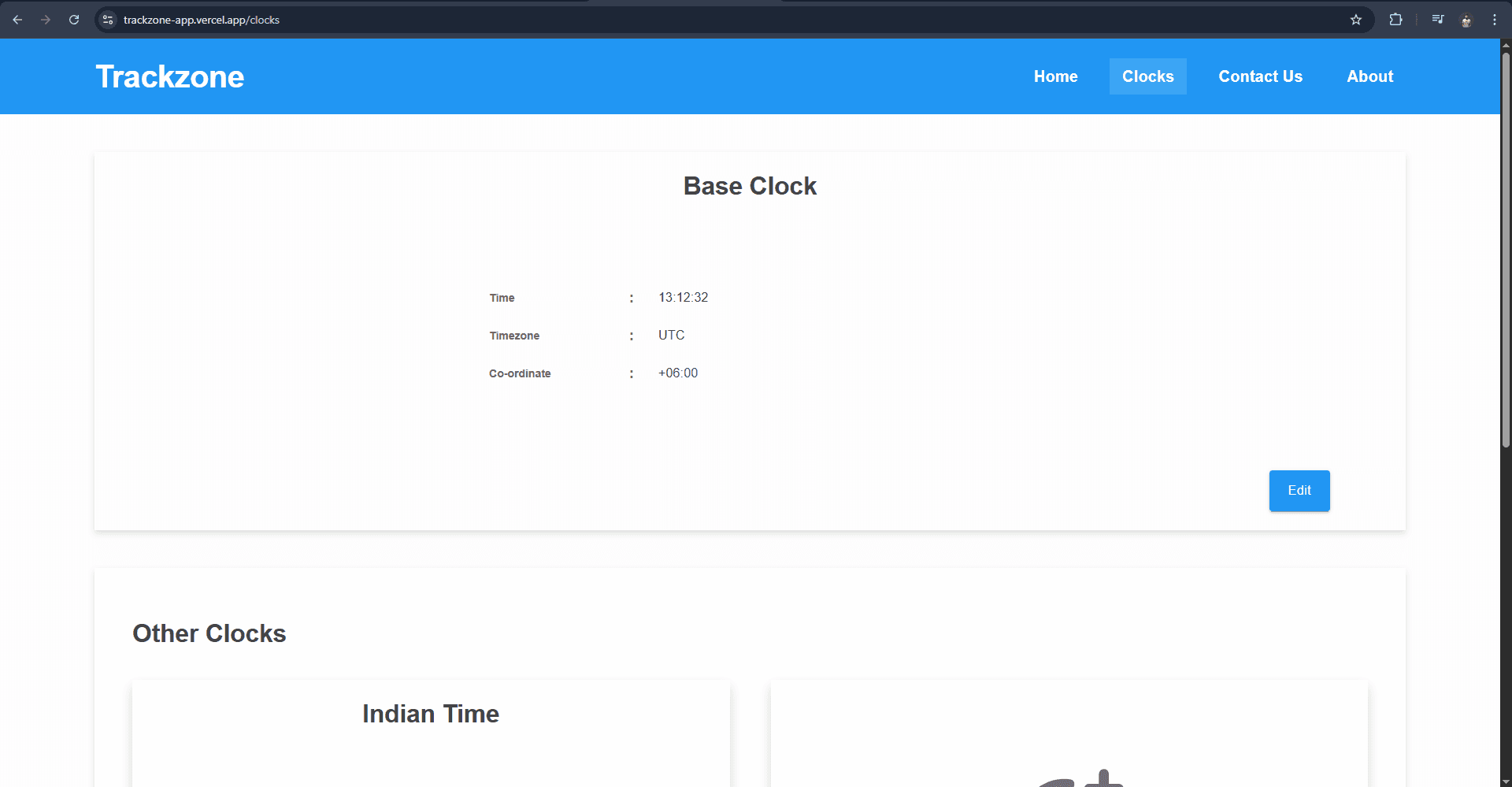Open the Chrome three-dot menu
The image size is (1512, 787).
click(x=1495, y=20)
